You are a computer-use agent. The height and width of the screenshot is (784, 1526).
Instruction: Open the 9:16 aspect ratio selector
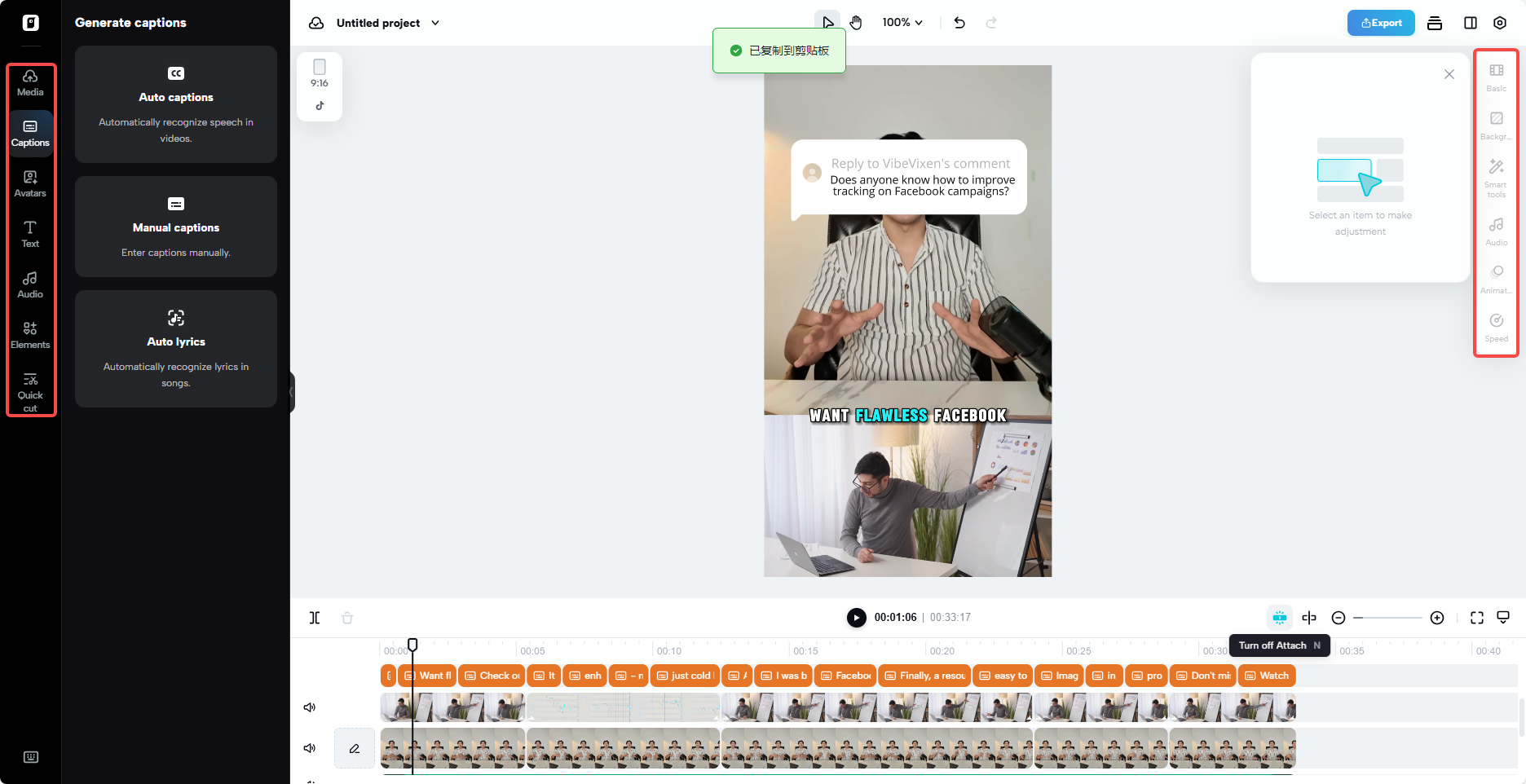[x=320, y=86]
